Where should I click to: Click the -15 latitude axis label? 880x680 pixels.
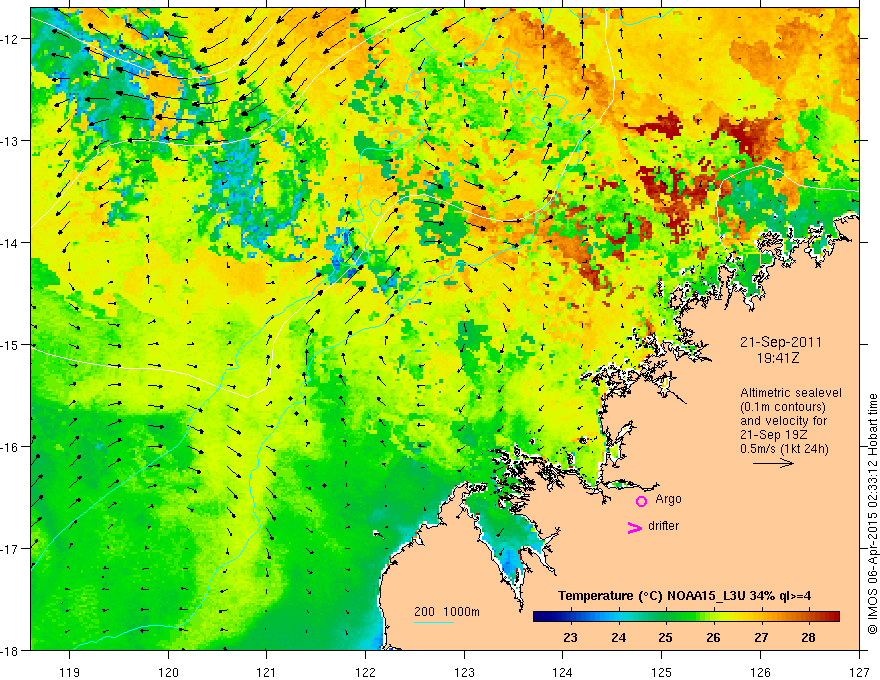(x=11, y=344)
